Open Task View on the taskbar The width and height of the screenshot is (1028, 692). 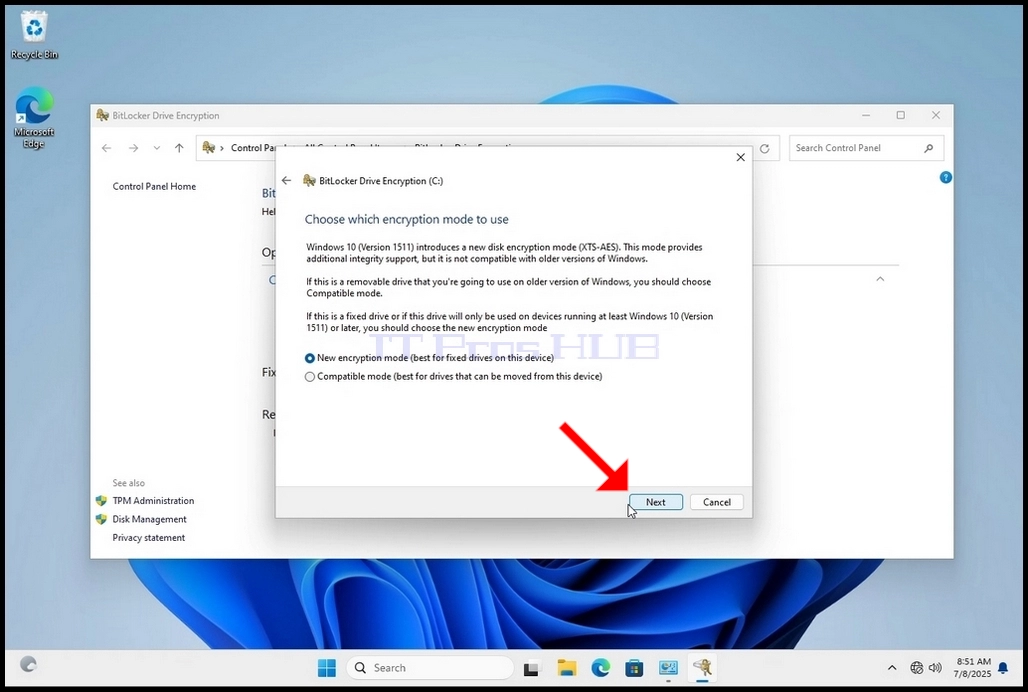tap(532, 668)
